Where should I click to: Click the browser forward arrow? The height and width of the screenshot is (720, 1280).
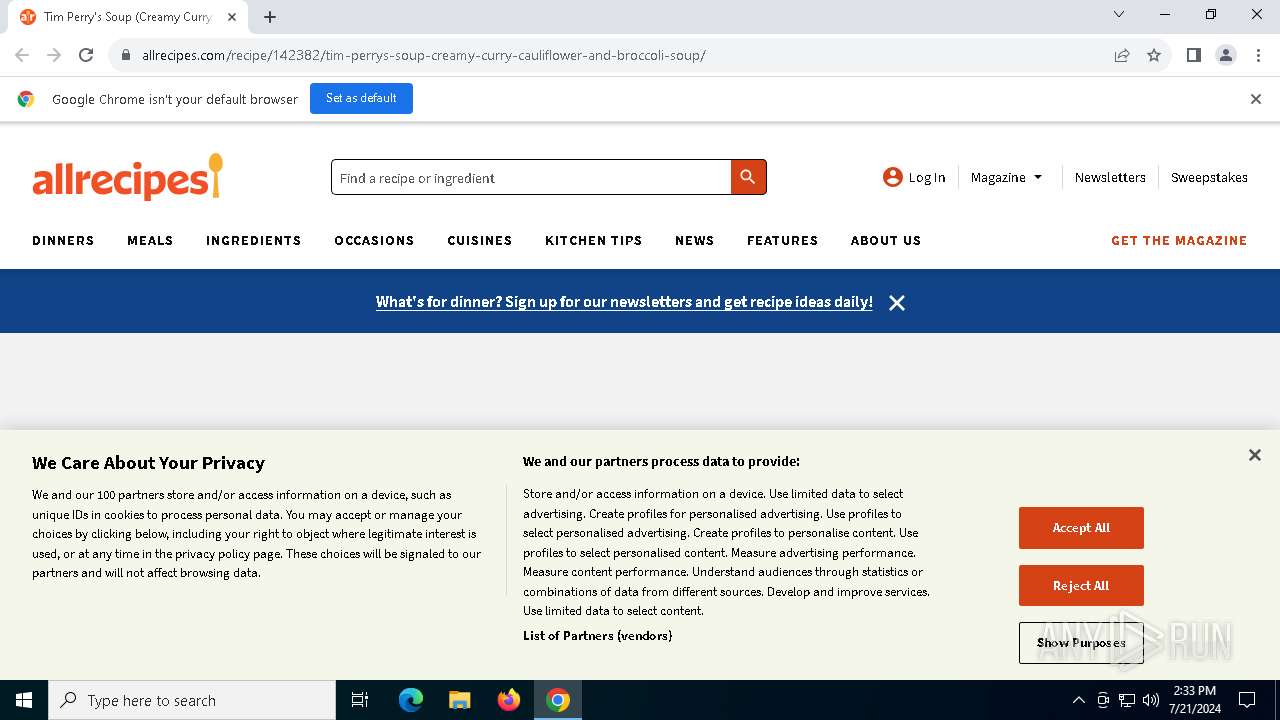[x=54, y=55]
